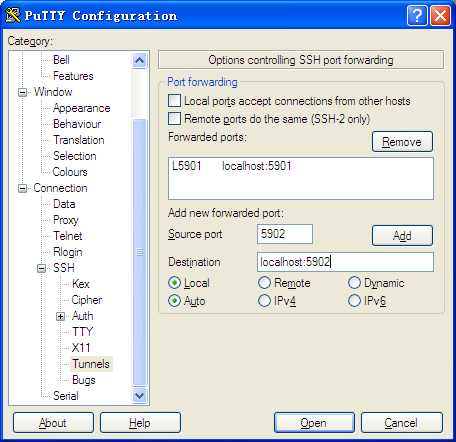Open the Translation category
456x442 pixels.
pyautogui.click(x=79, y=140)
